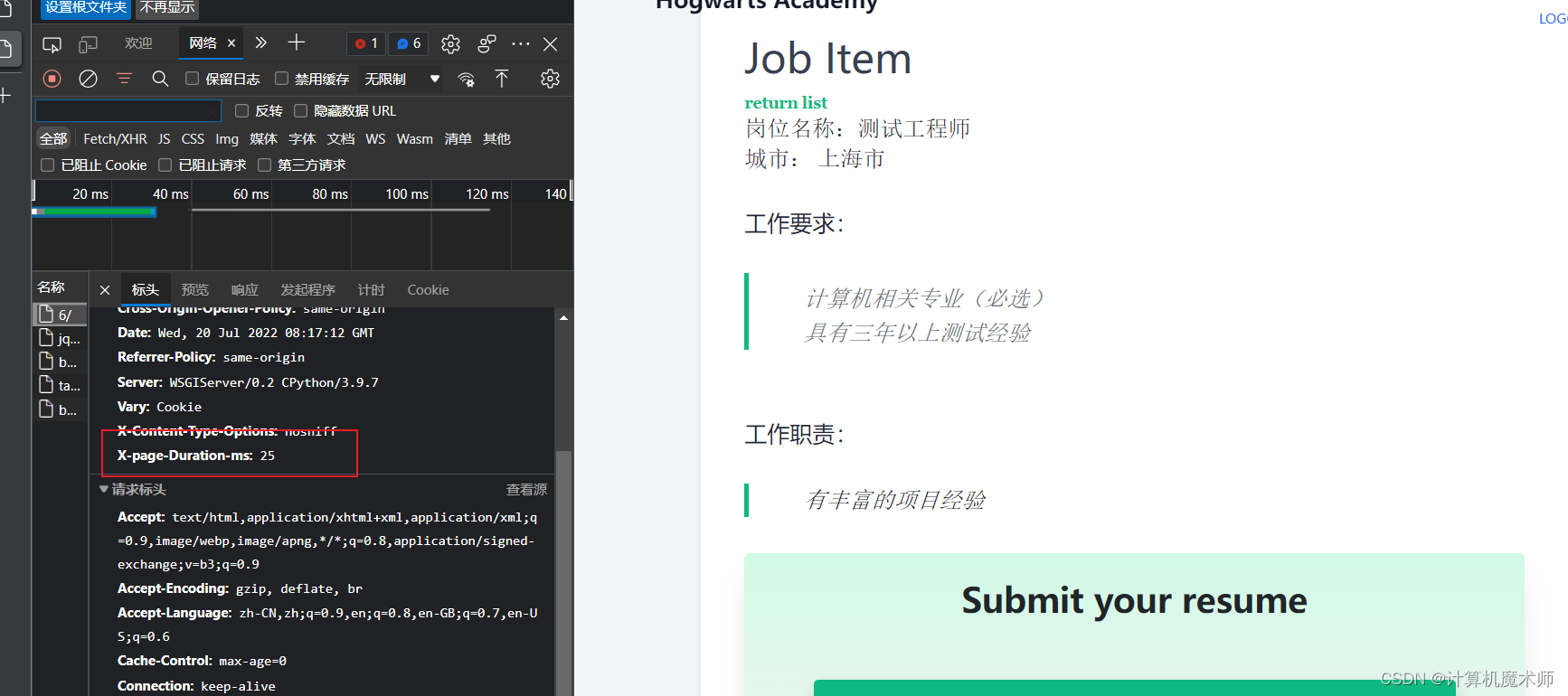The image size is (1568, 696).
Task: Select the 全部 filter type
Action: (53, 138)
